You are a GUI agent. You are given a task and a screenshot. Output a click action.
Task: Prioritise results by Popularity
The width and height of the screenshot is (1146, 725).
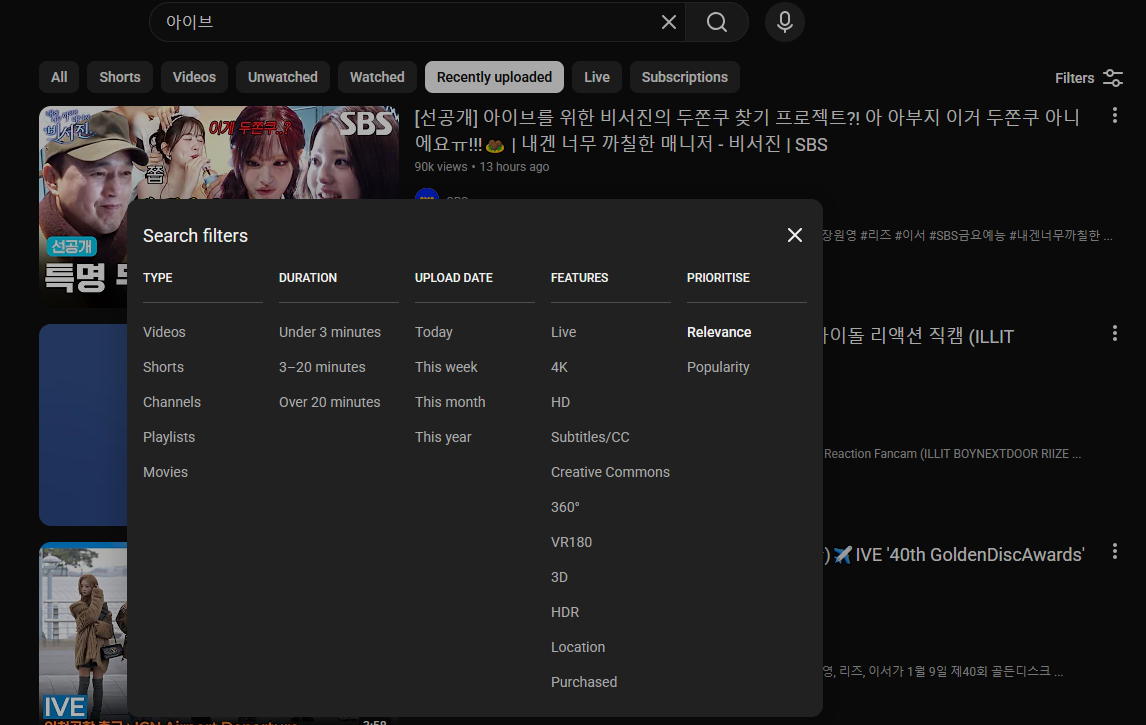[x=718, y=367]
